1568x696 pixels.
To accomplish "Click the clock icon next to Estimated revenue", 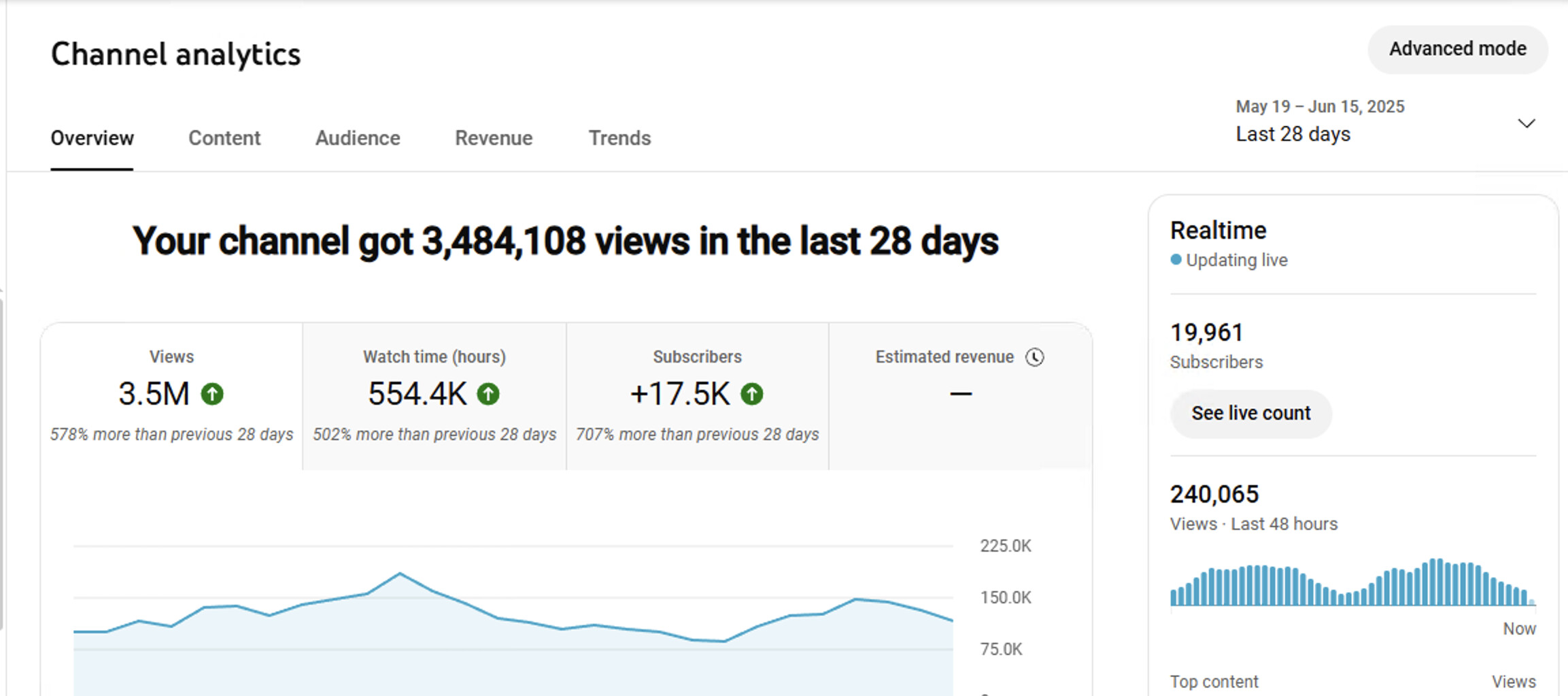I will (x=1034, y=357).
